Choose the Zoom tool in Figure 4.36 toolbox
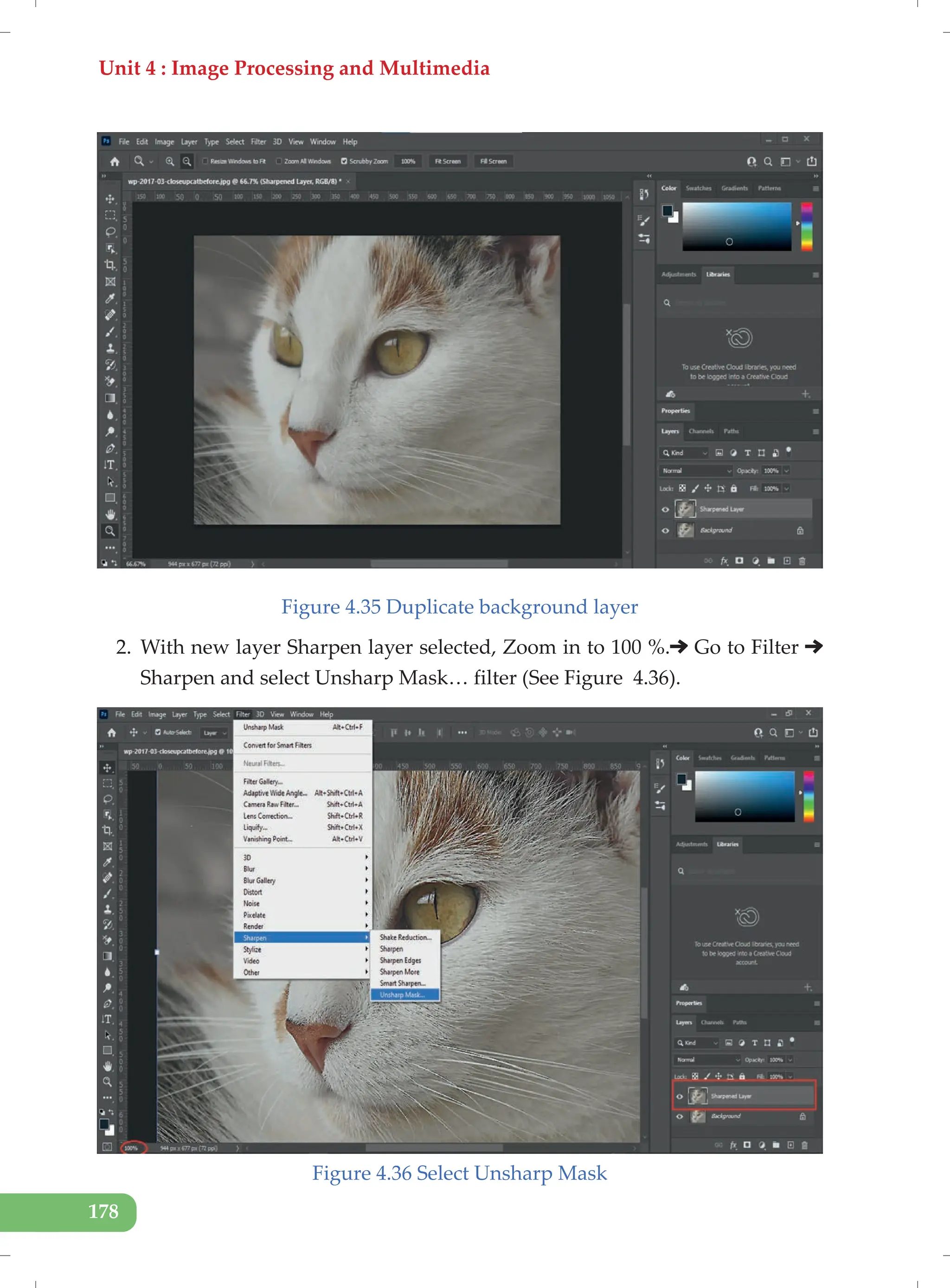The image size is (950, 1288). (107, 1082)
